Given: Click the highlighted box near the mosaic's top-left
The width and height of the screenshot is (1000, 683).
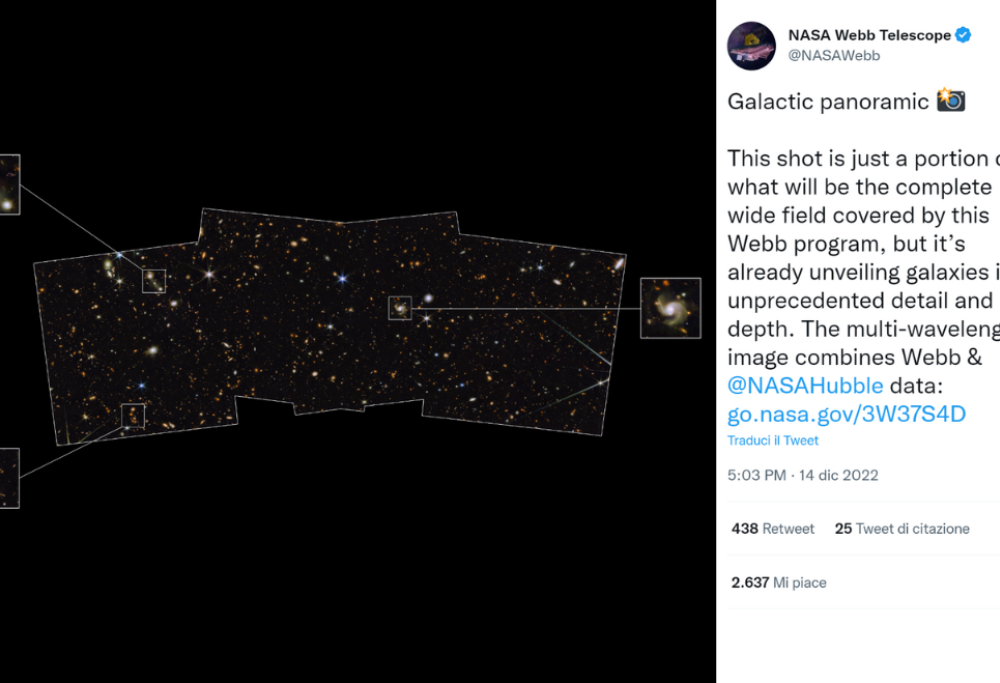Looking at the screenshot, I should 154,281.
